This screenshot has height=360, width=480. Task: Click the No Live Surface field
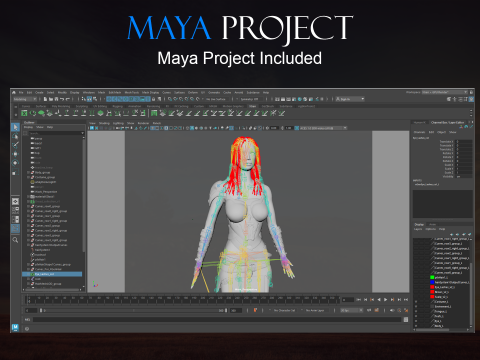coord(216,99)
